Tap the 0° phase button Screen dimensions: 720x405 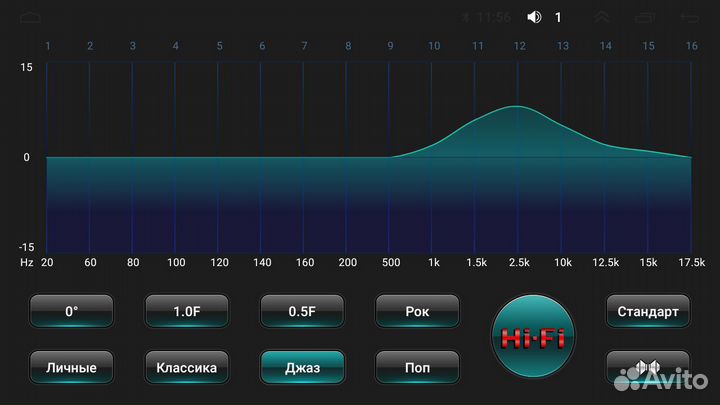tap(71, 311)
